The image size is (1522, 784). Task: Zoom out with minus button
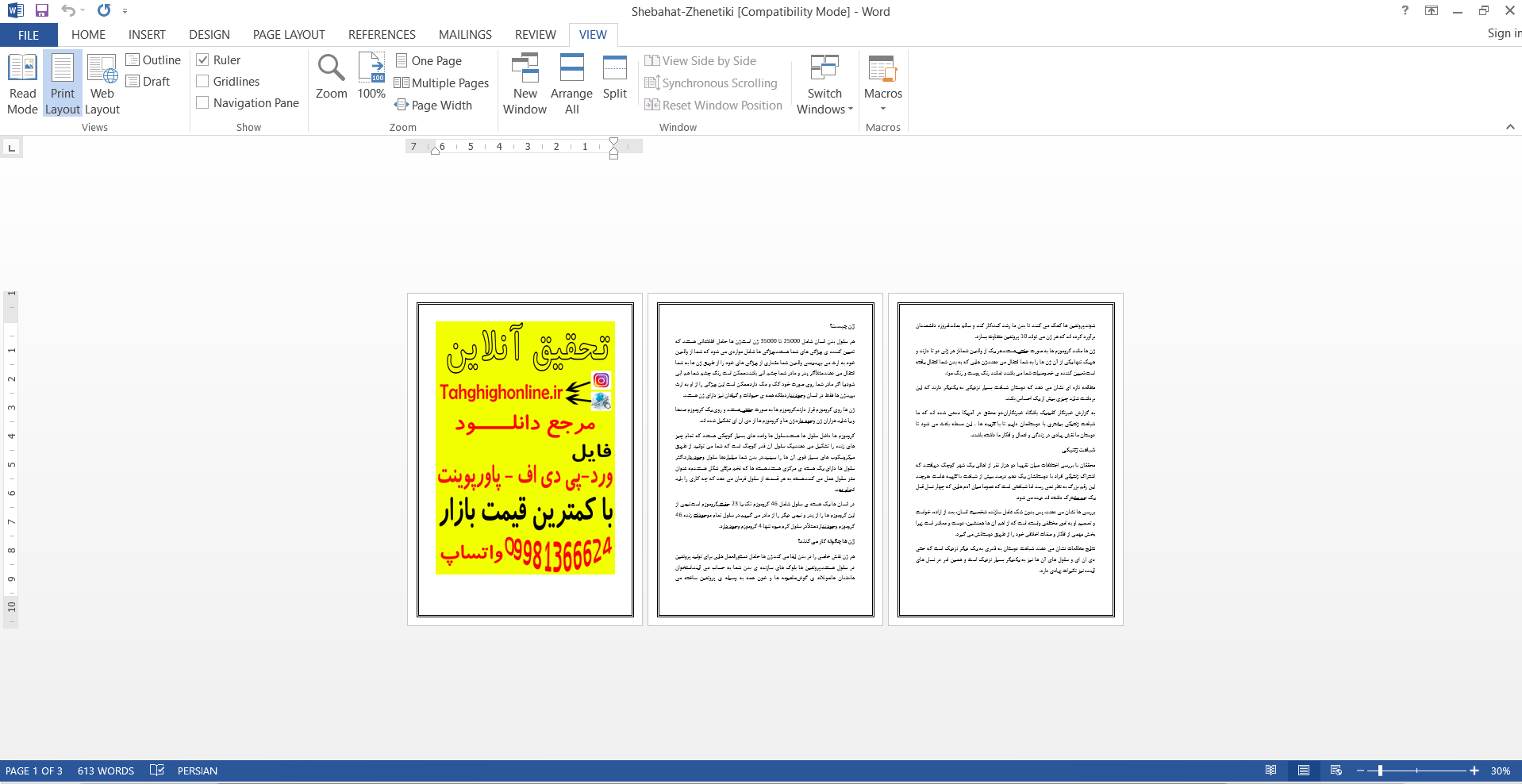[1360, 771]
